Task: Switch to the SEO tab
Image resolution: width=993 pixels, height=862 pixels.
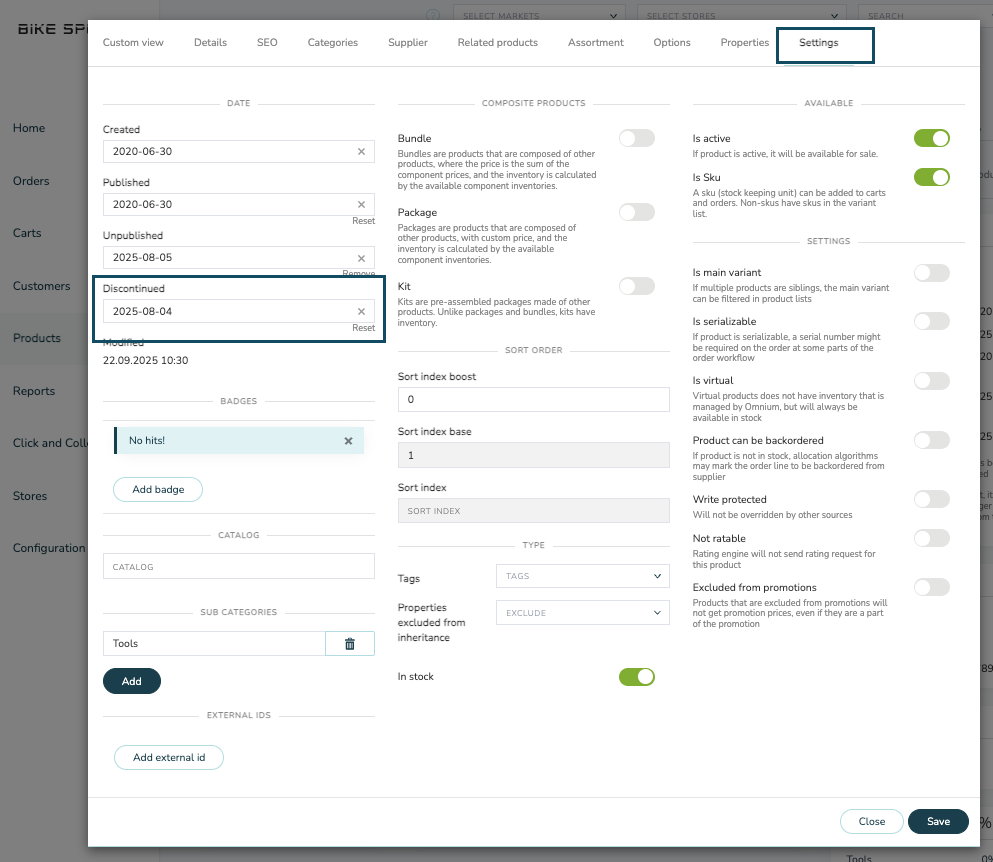Action: [x=267, y=43]
